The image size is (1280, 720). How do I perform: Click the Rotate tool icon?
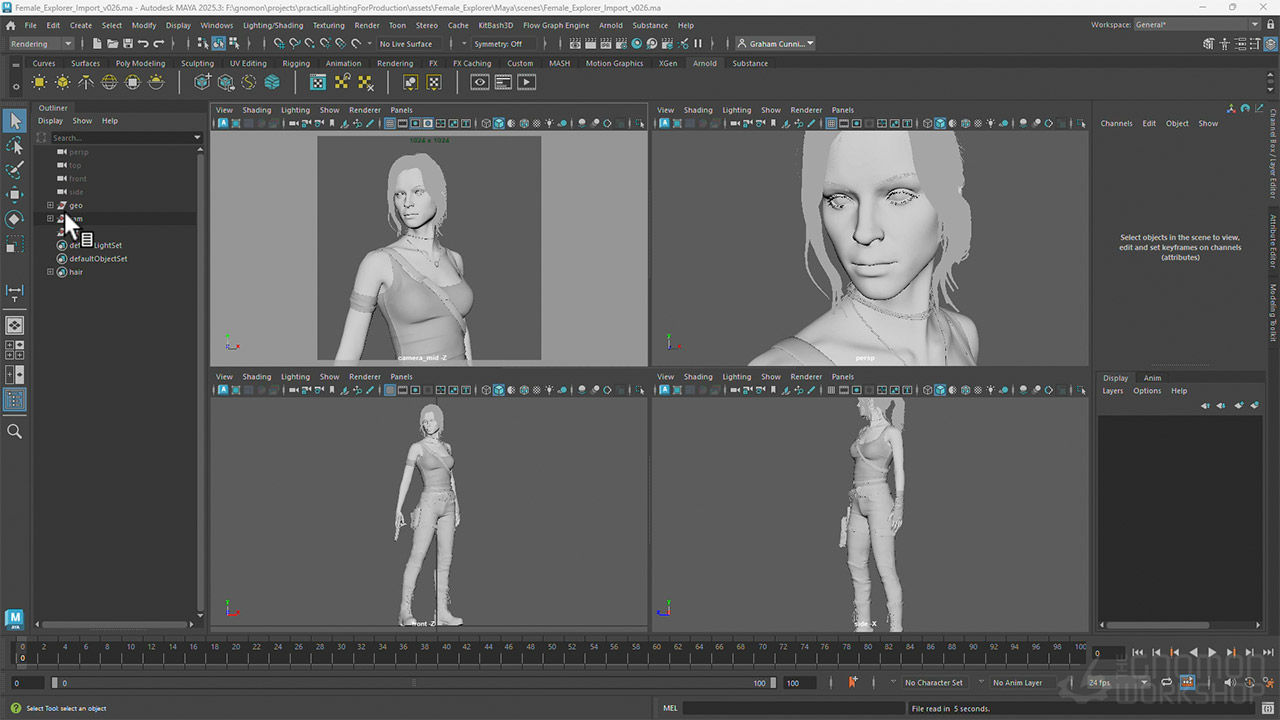tap(14, 219)
